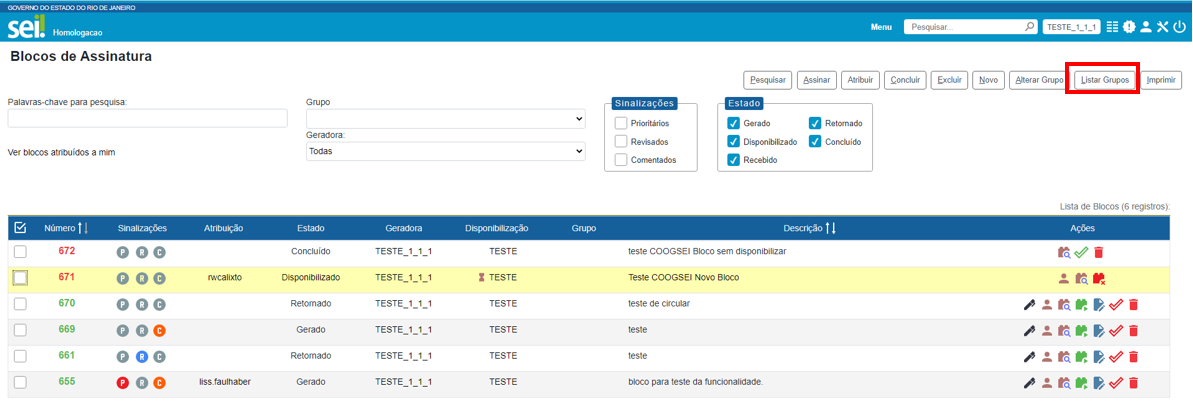Click edit block icon for block 669
The image size is (1193, 401).
pyautogui.click(x=1099, y=330)
